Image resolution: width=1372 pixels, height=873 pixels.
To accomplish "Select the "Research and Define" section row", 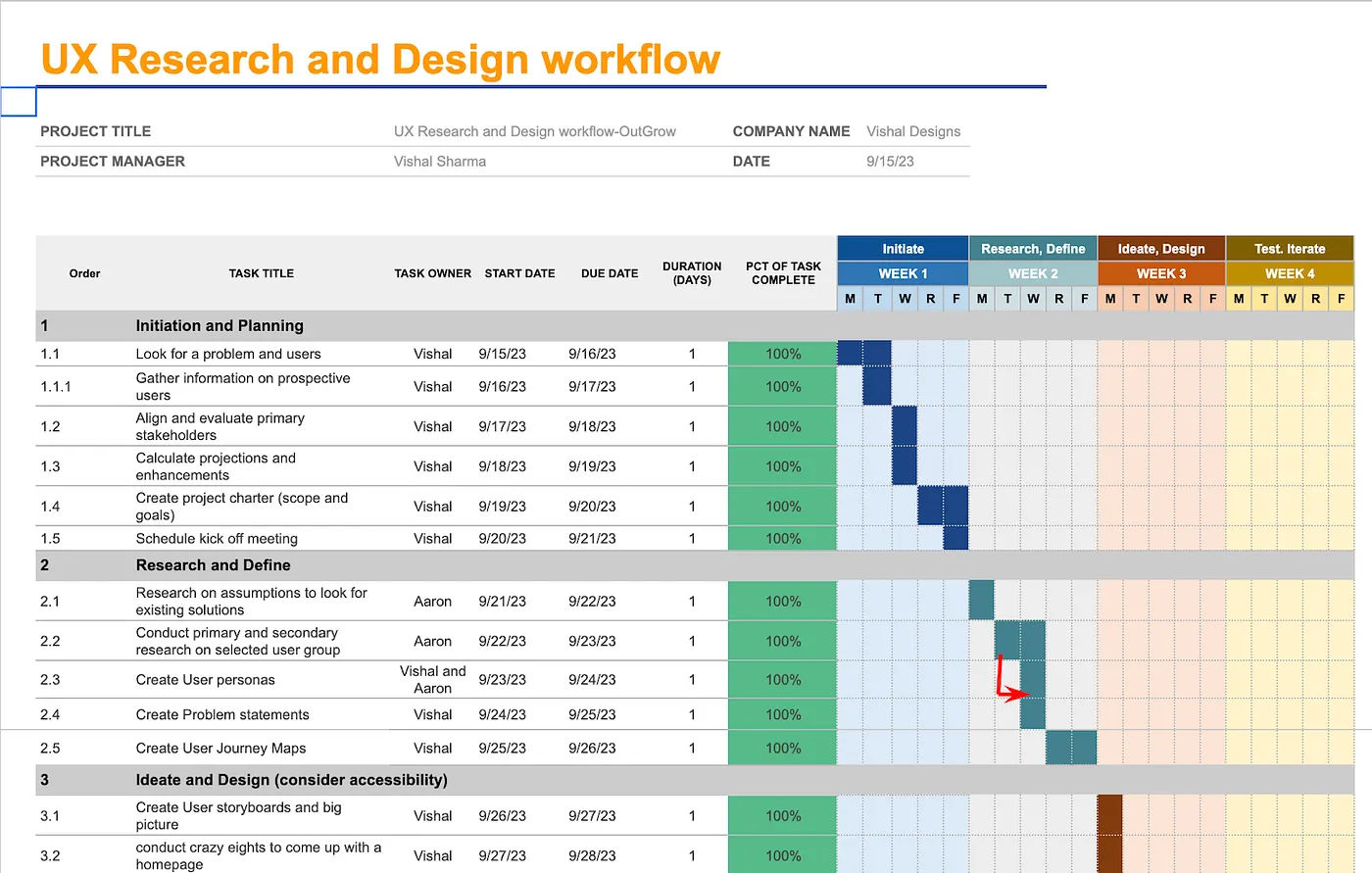I will [213, 565].
